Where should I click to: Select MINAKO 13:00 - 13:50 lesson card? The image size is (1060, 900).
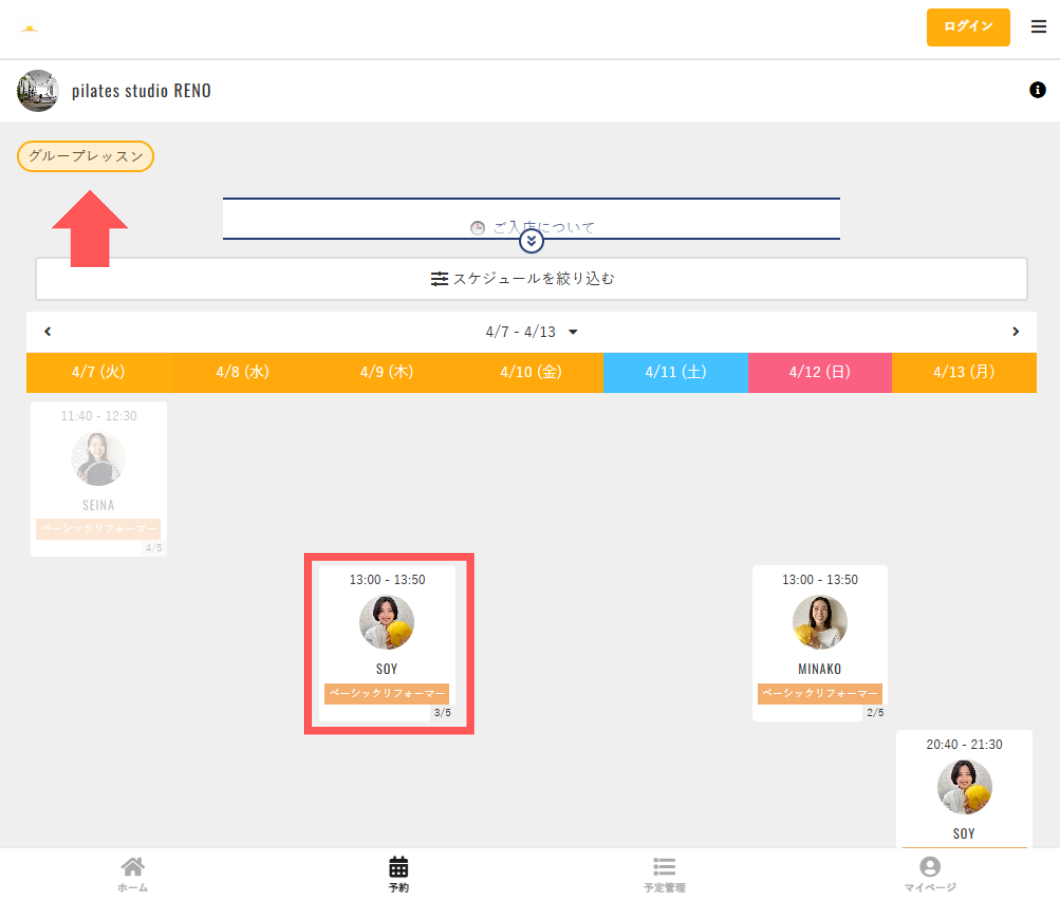[820, 642]
